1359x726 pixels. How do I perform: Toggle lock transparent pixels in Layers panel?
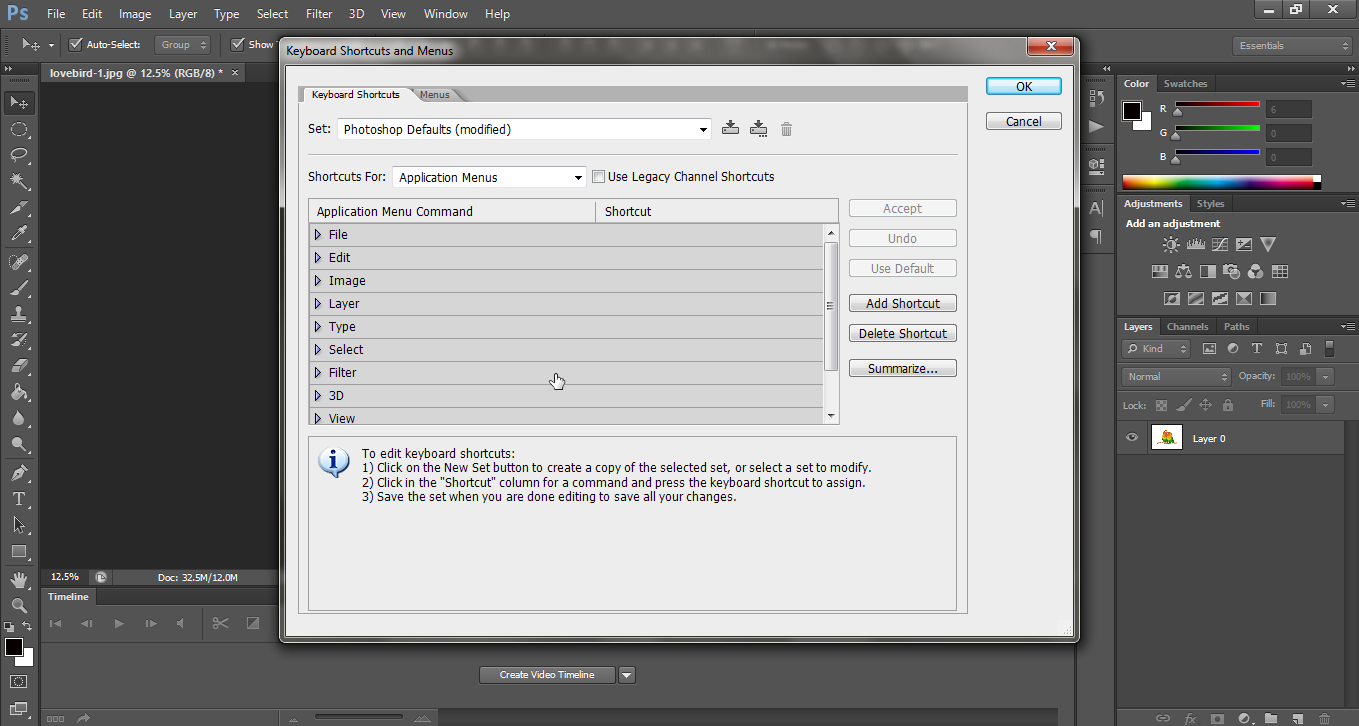click(1161, 405)
